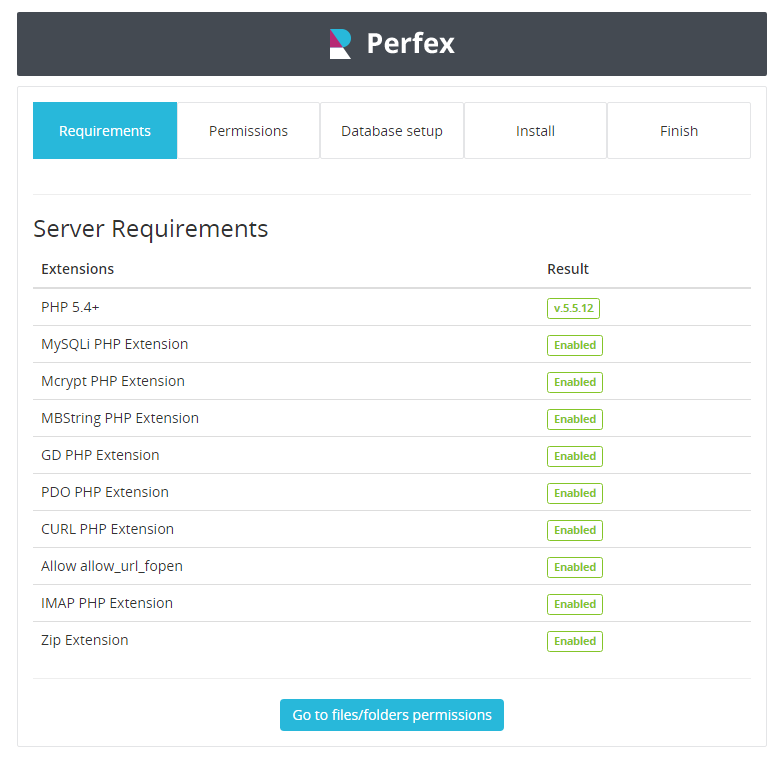Select the CURL PHP Extension label

click(x=107, y=529)
